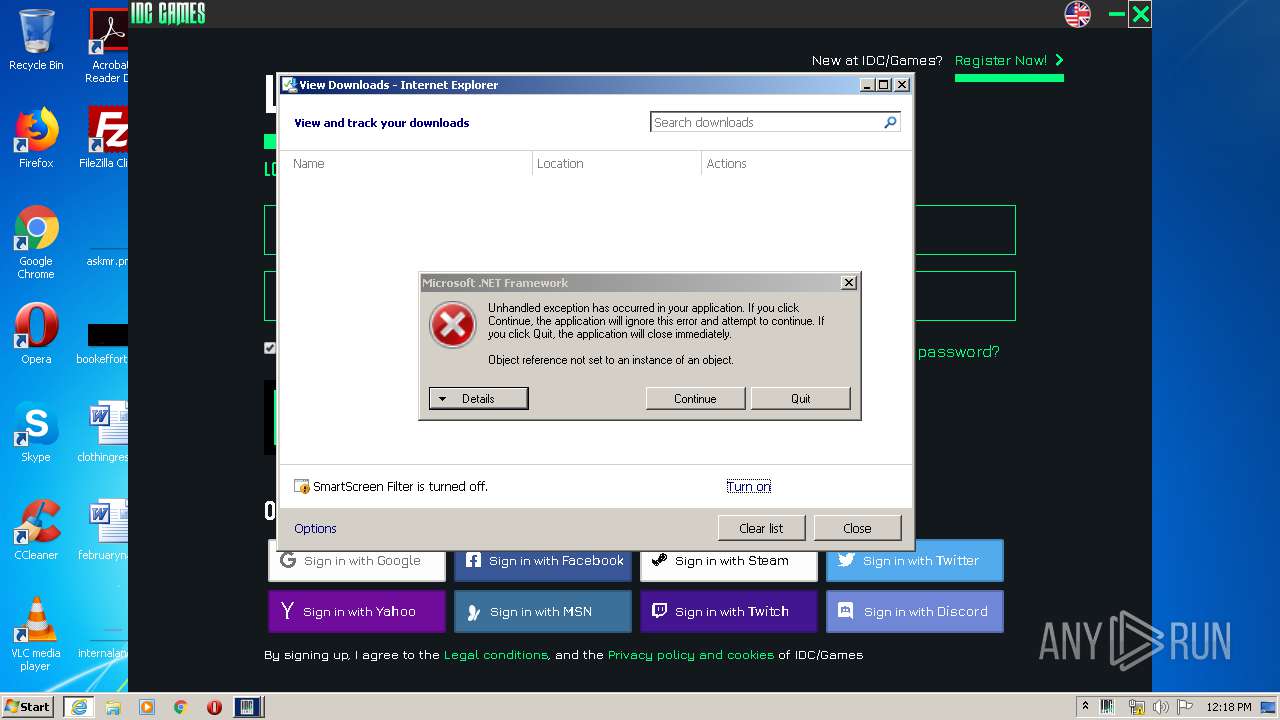Click IDC Games launcher taskbar button
Viewport: 1280px width, 720px height.
(247, 707)
